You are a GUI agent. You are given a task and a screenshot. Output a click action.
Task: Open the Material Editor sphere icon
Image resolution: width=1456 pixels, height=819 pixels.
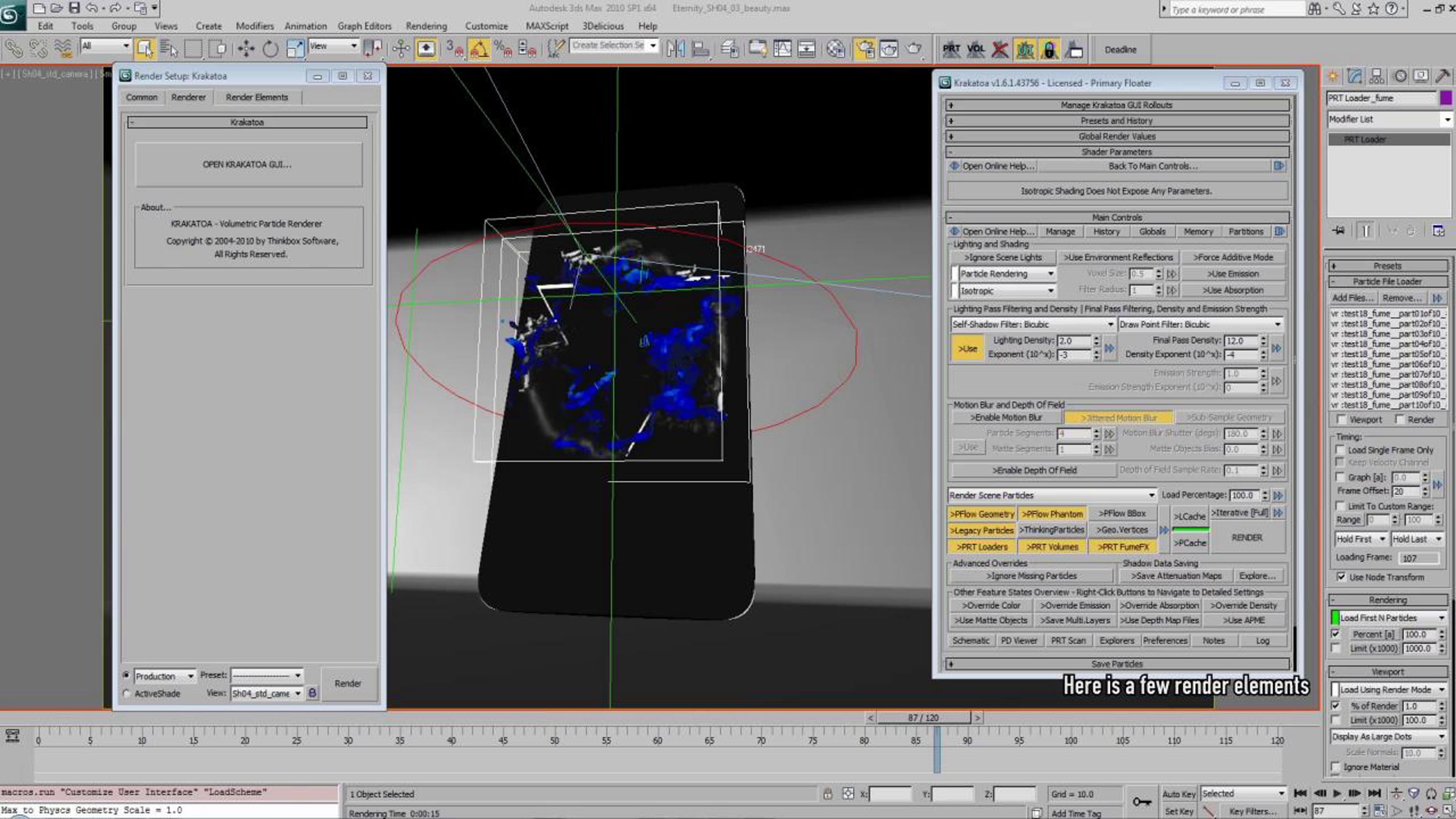(x=835, y=49)
